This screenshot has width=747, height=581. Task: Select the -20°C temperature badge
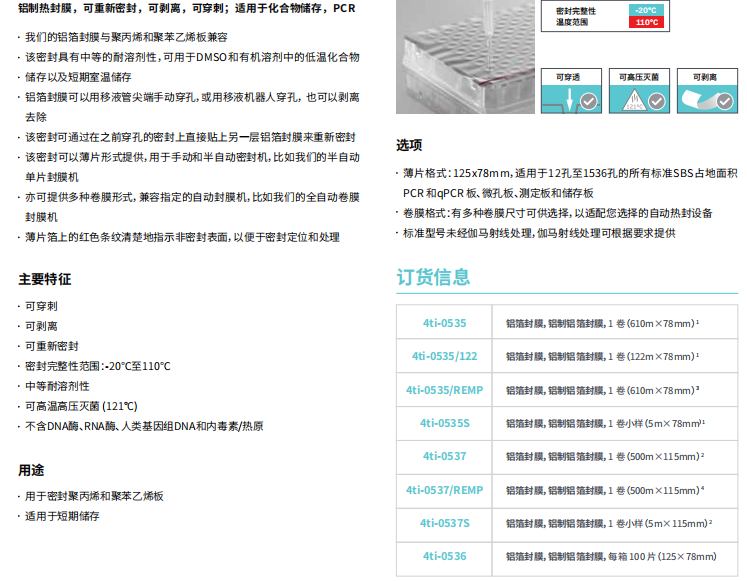coord(646,10)
